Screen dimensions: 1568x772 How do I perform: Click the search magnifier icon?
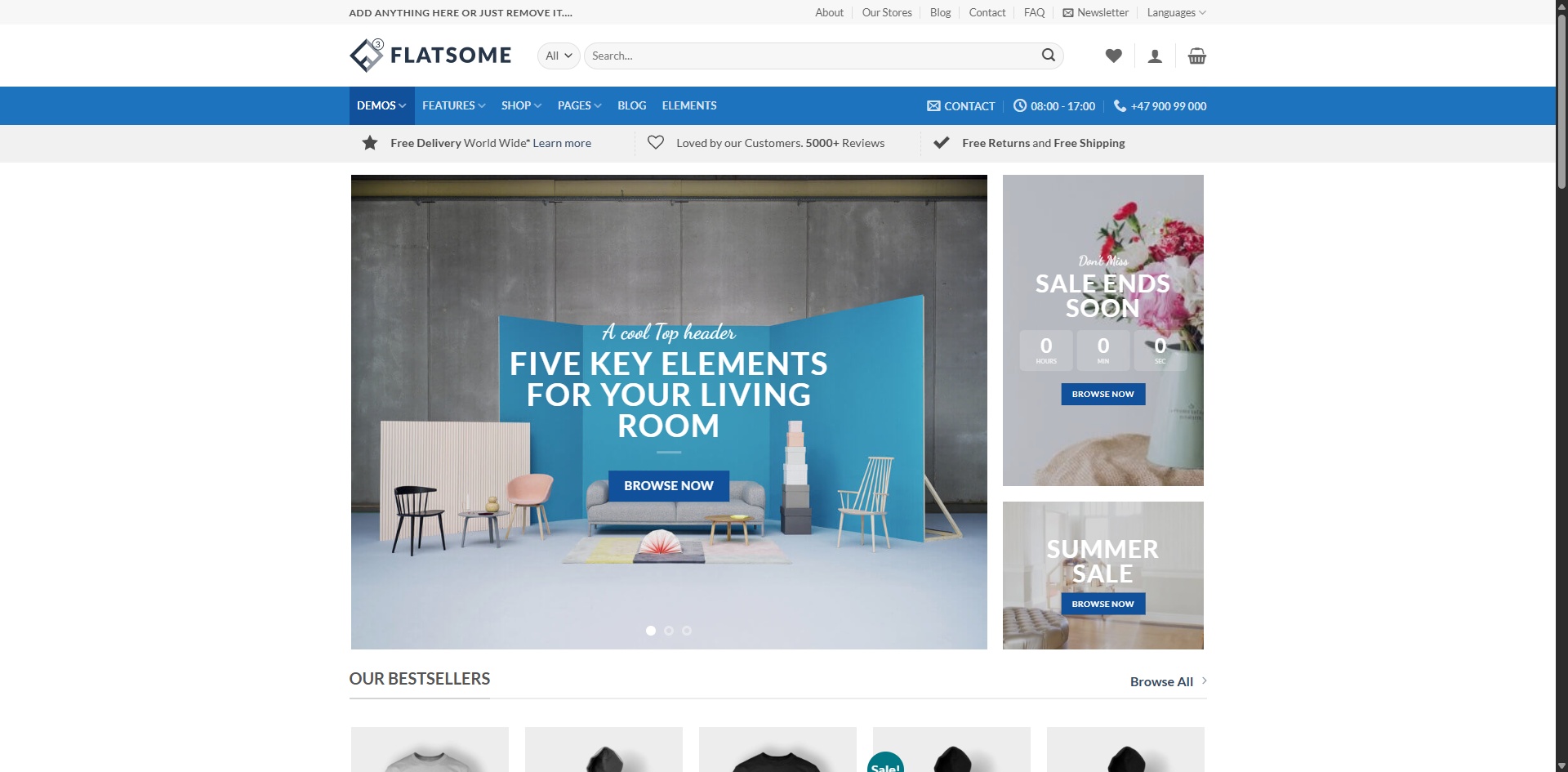(x=1049, y=55)
